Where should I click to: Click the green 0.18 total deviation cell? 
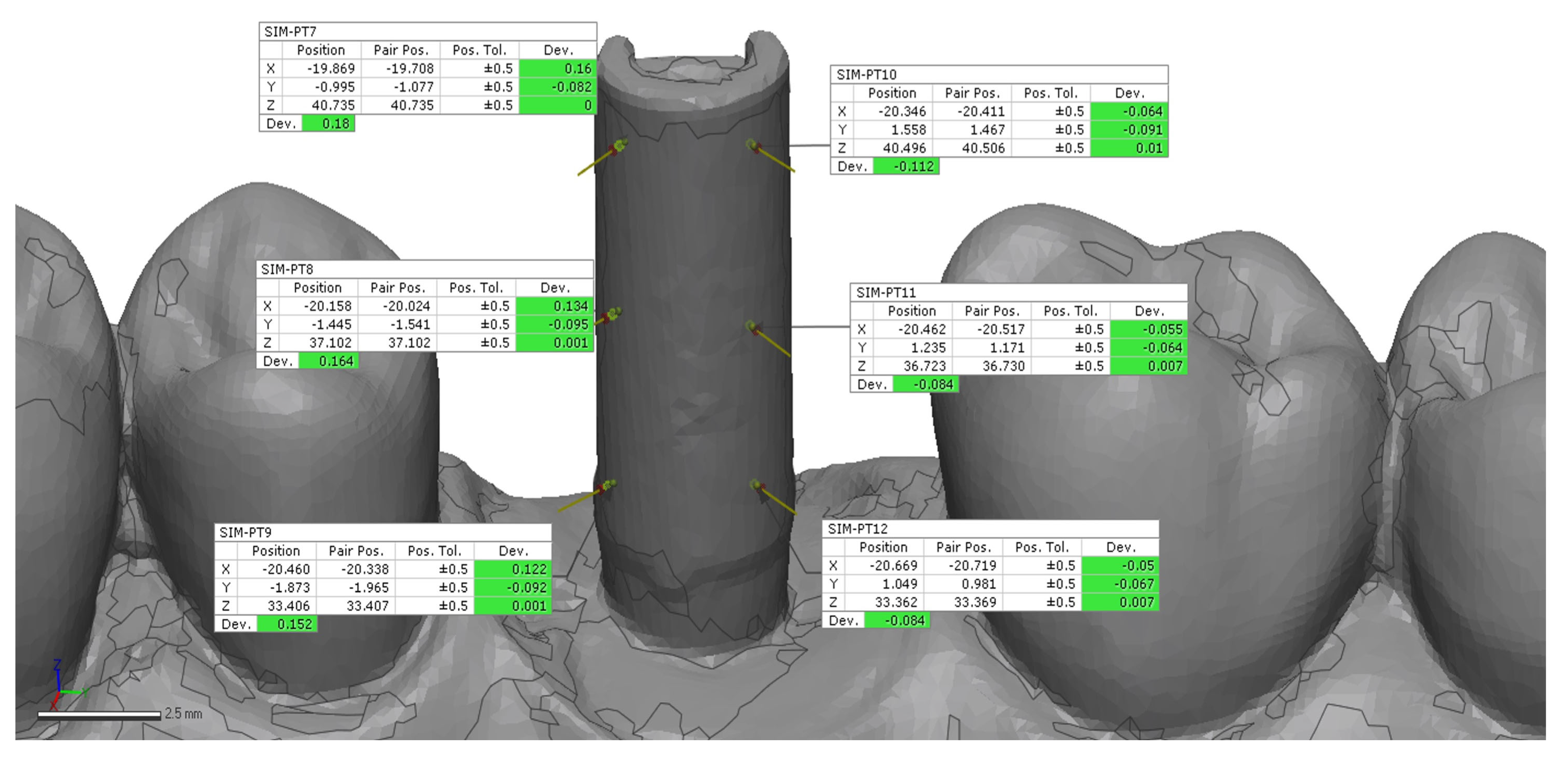pyautogui.click(x=329, y=123)
